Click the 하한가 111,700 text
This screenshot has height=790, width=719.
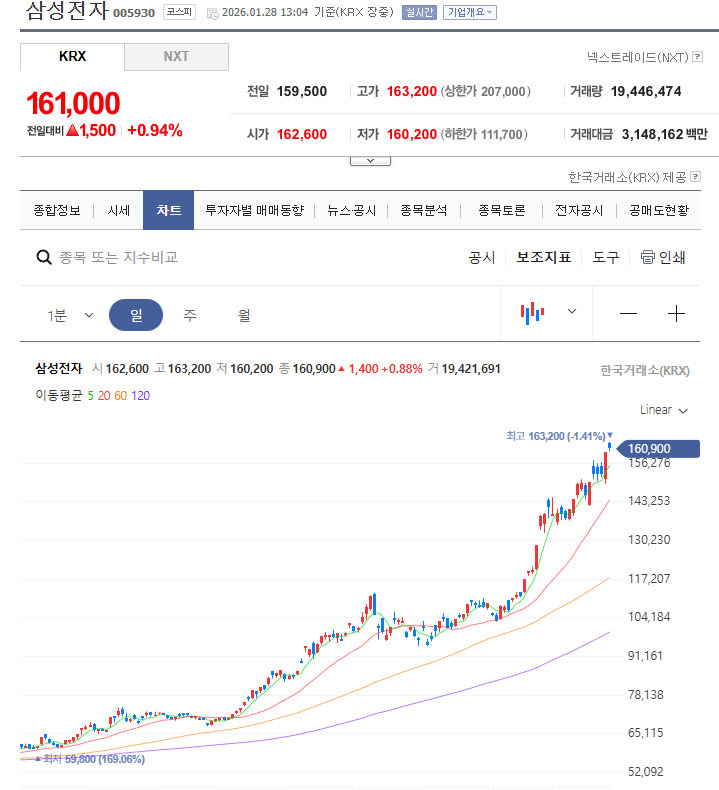tap(484, 134)
